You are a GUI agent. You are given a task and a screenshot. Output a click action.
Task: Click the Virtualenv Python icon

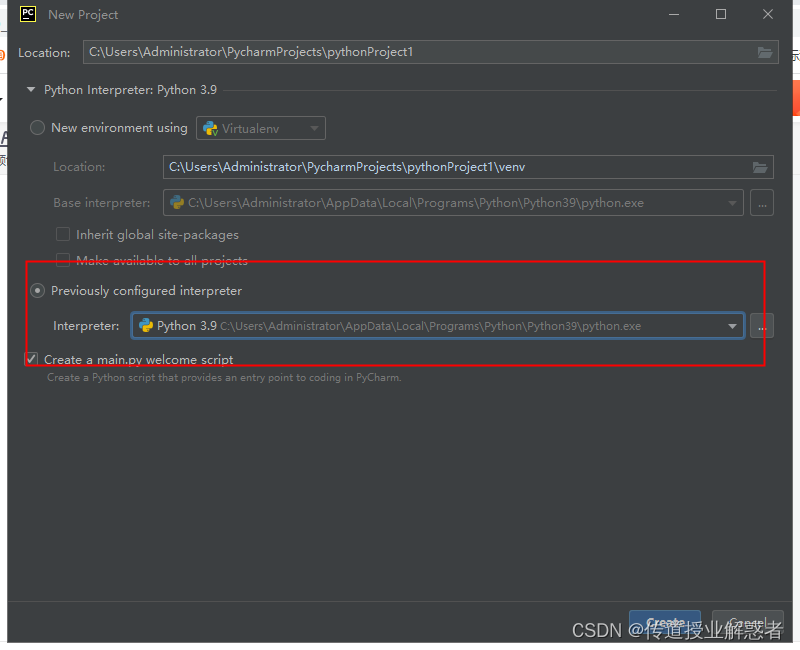pos(210,129)
